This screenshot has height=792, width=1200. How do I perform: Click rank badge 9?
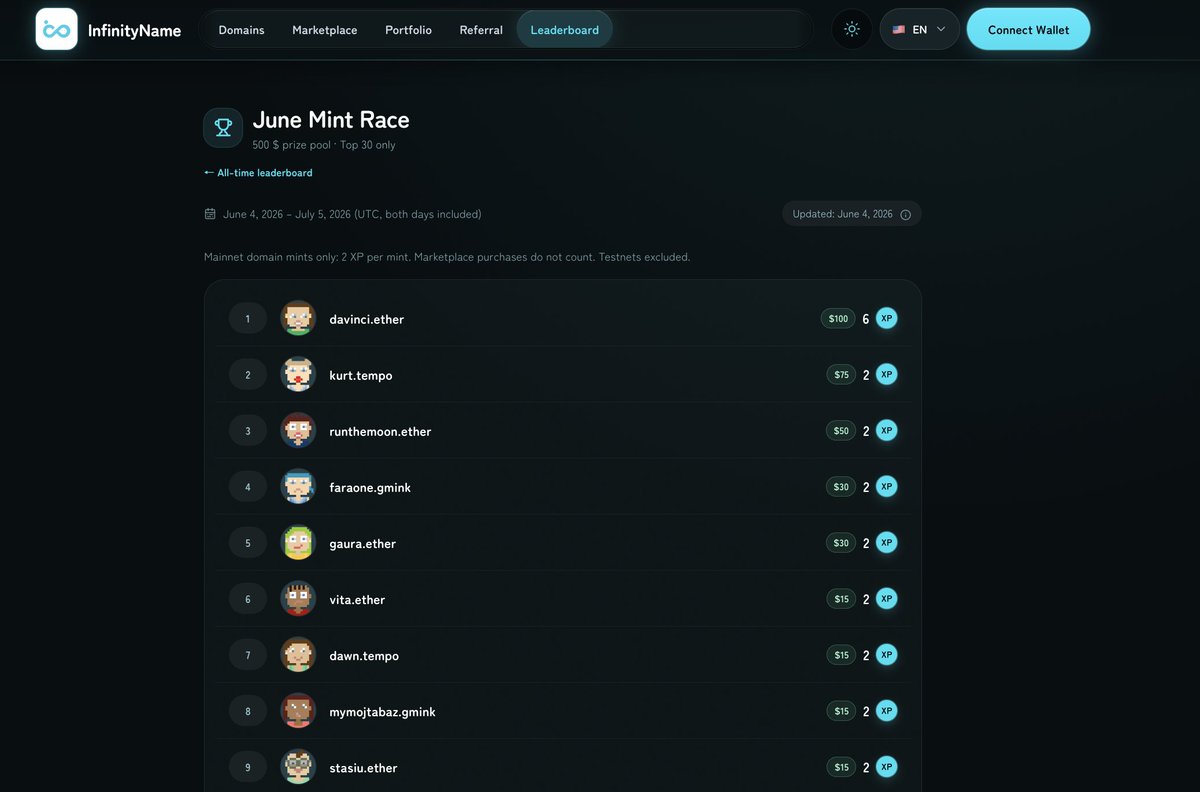[x=248, y=767]
